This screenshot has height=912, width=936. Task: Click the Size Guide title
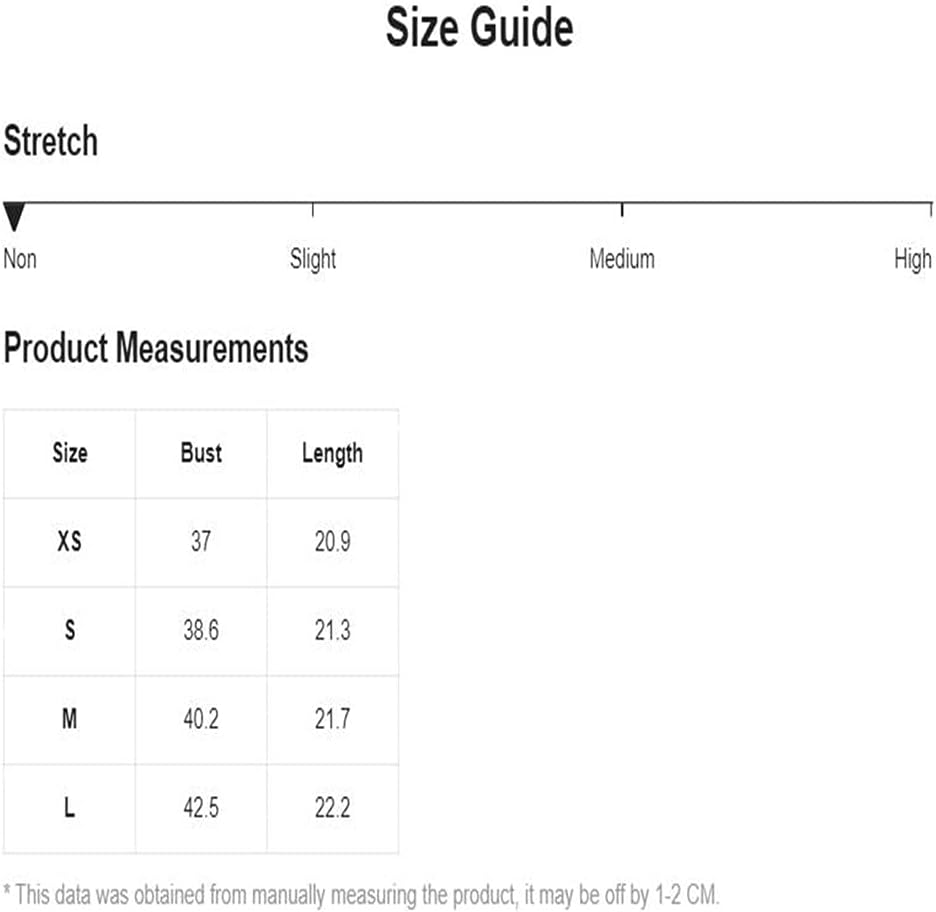point(479,27)
